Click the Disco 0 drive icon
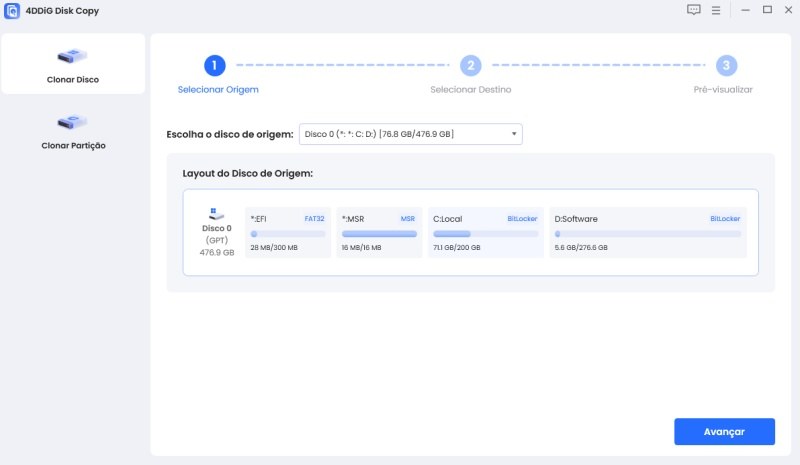 click(x=216, y=213)
